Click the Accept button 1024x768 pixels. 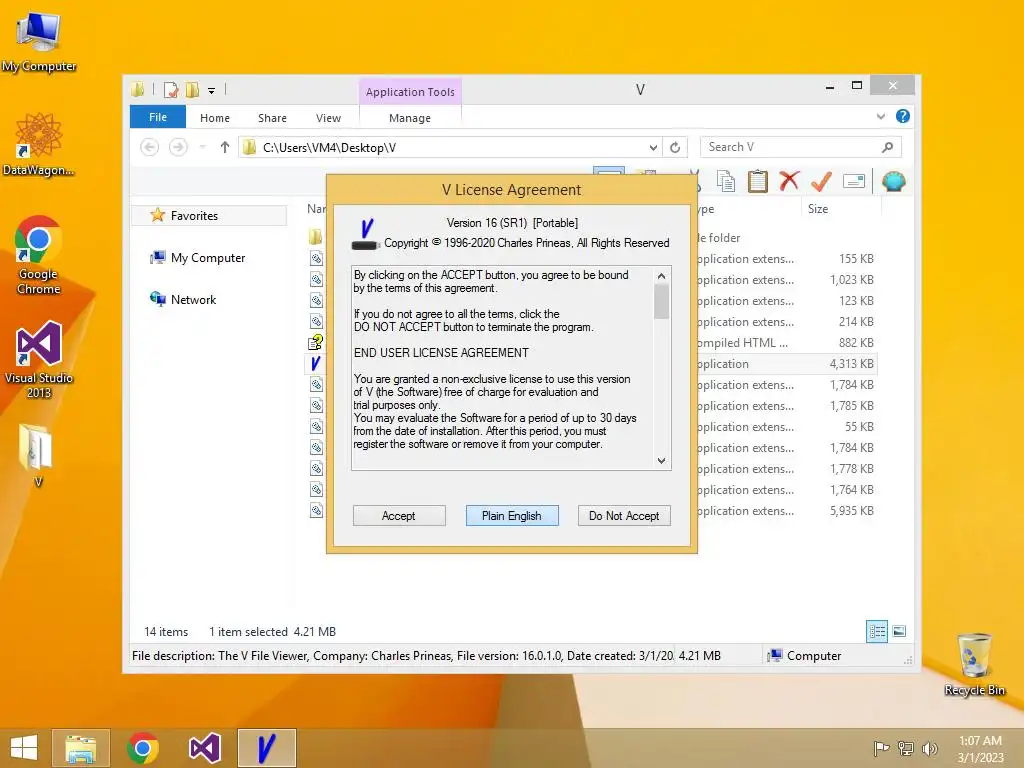[x=399, y=515]
